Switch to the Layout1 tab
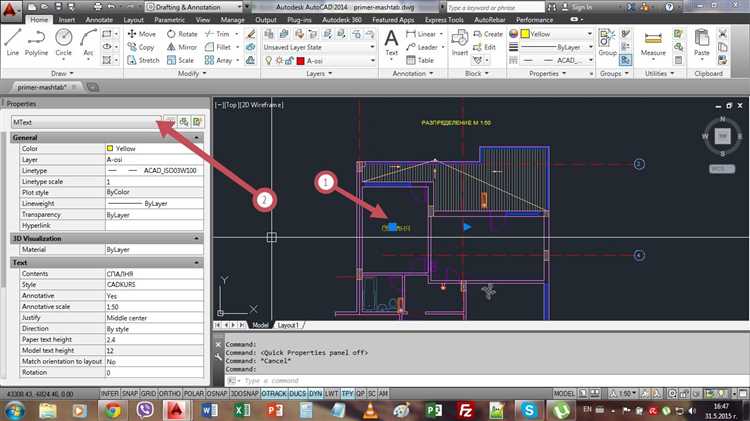 (288, 325)
